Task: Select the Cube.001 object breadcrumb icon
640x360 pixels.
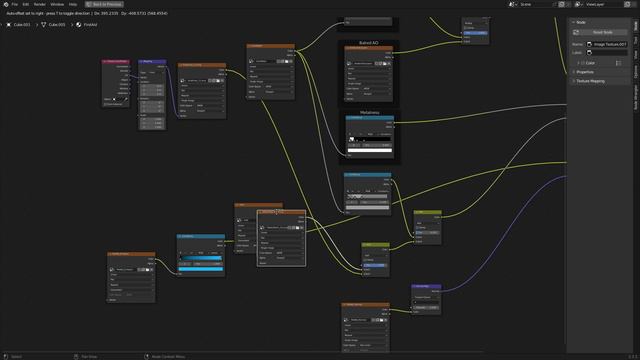Action: 9,24
